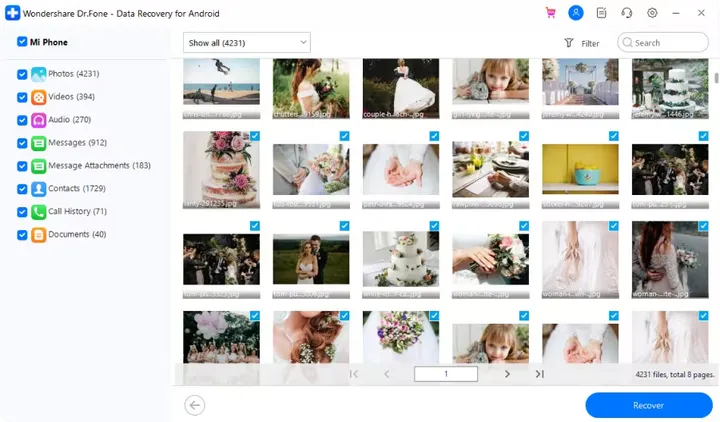Click the Filter button label

[x=590, y=43]
